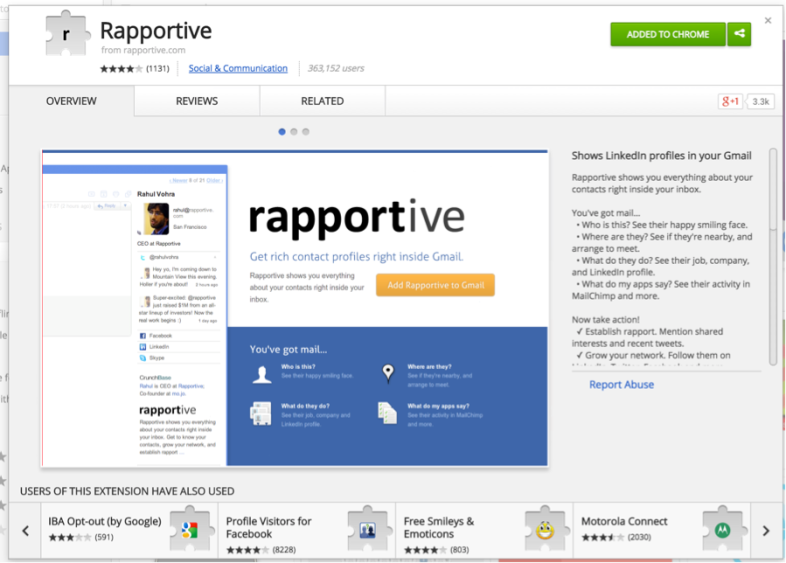Show next related extensions with the right arrow

click(x=765, y=530)
